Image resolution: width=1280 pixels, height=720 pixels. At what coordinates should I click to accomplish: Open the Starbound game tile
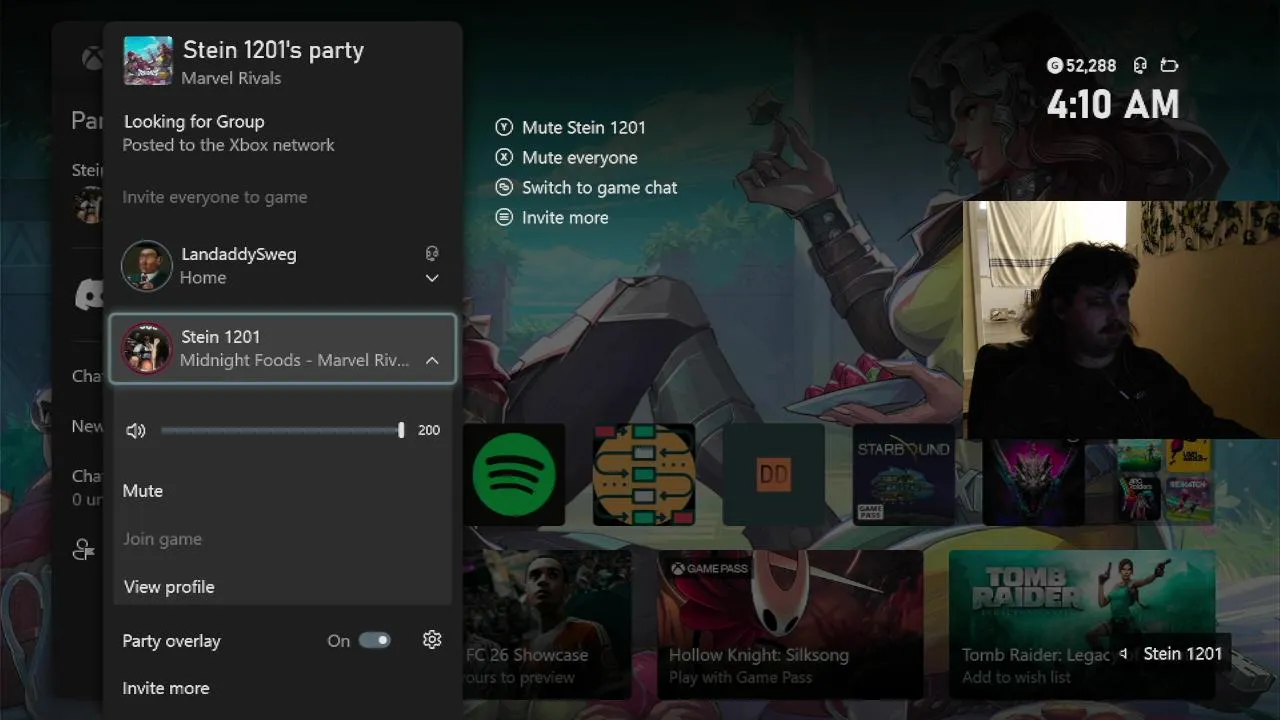[904, 474]
